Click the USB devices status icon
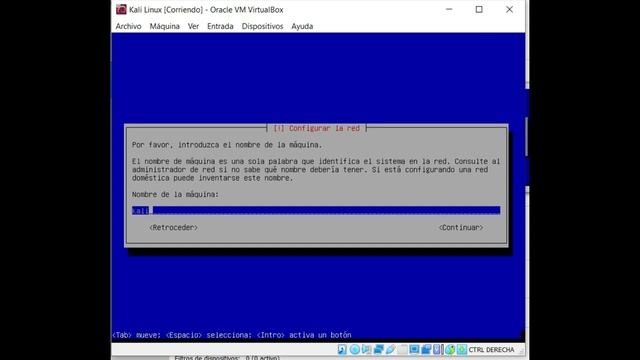 390,349
